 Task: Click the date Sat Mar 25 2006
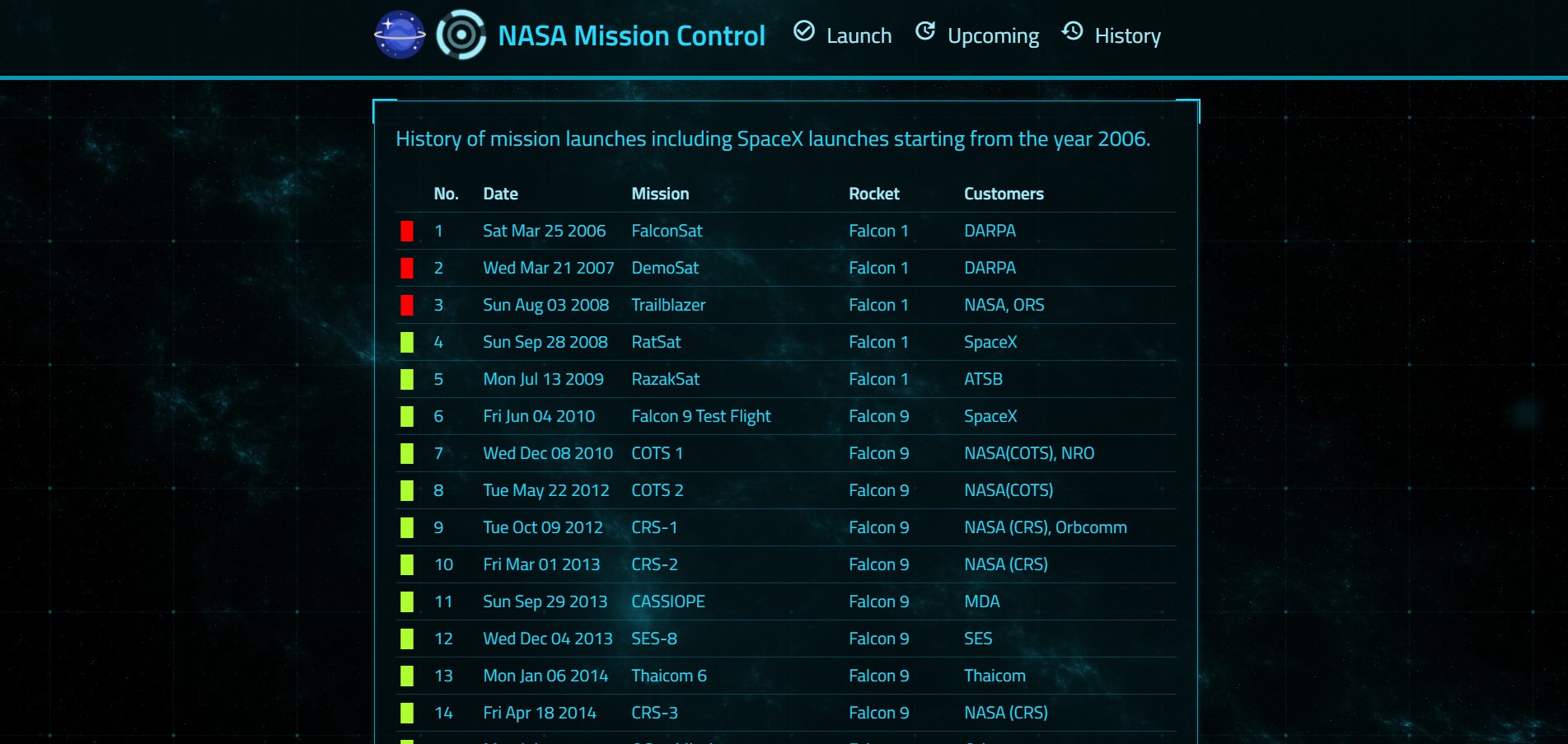click(544, 231)
